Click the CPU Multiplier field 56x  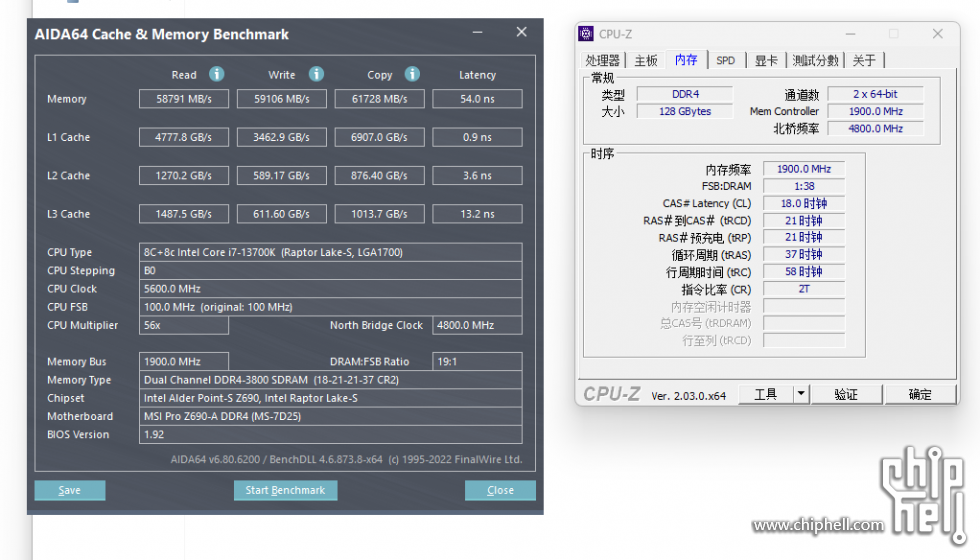[x=184, y=325]
